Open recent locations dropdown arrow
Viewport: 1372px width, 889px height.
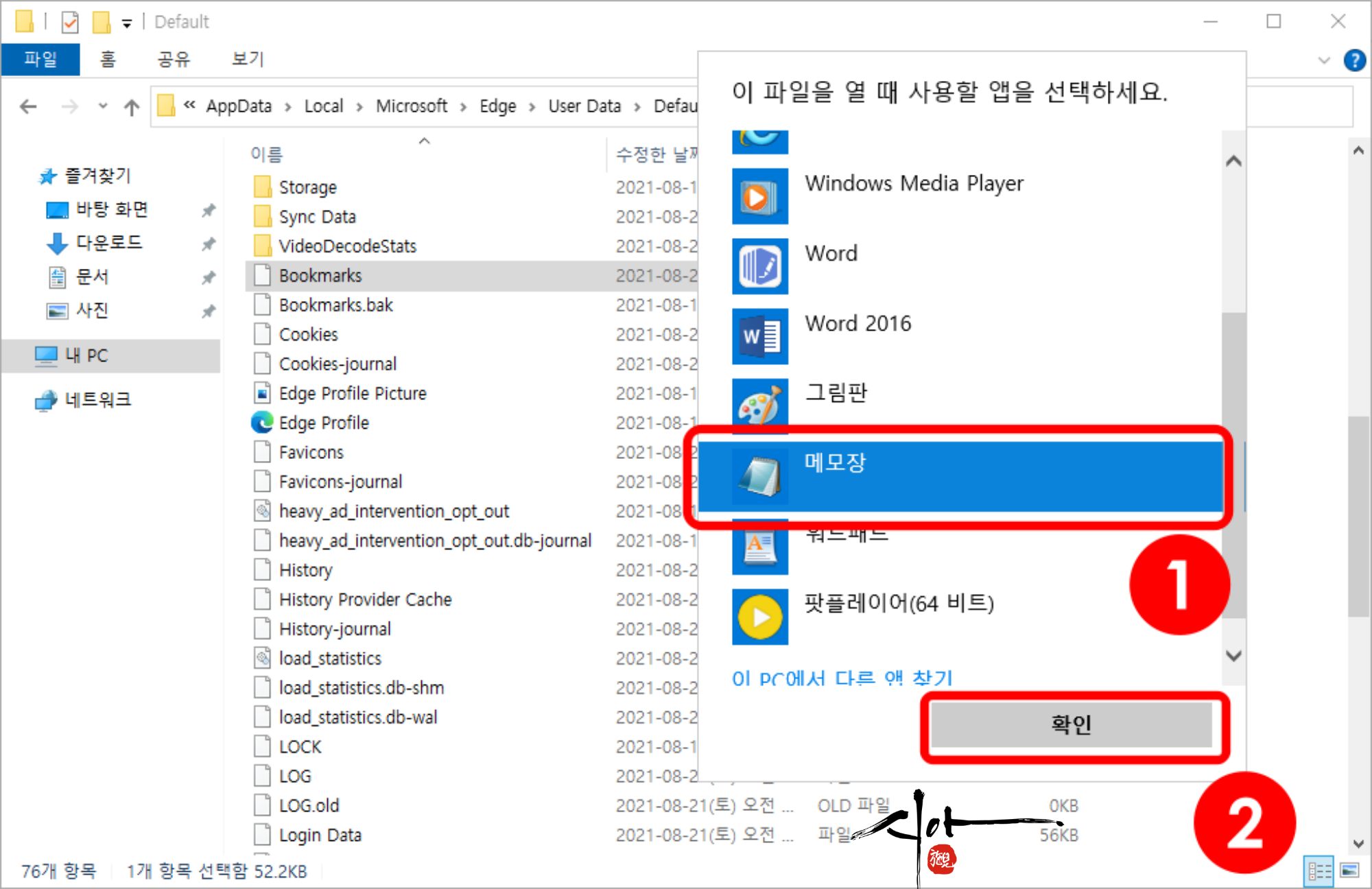[103, 106]
